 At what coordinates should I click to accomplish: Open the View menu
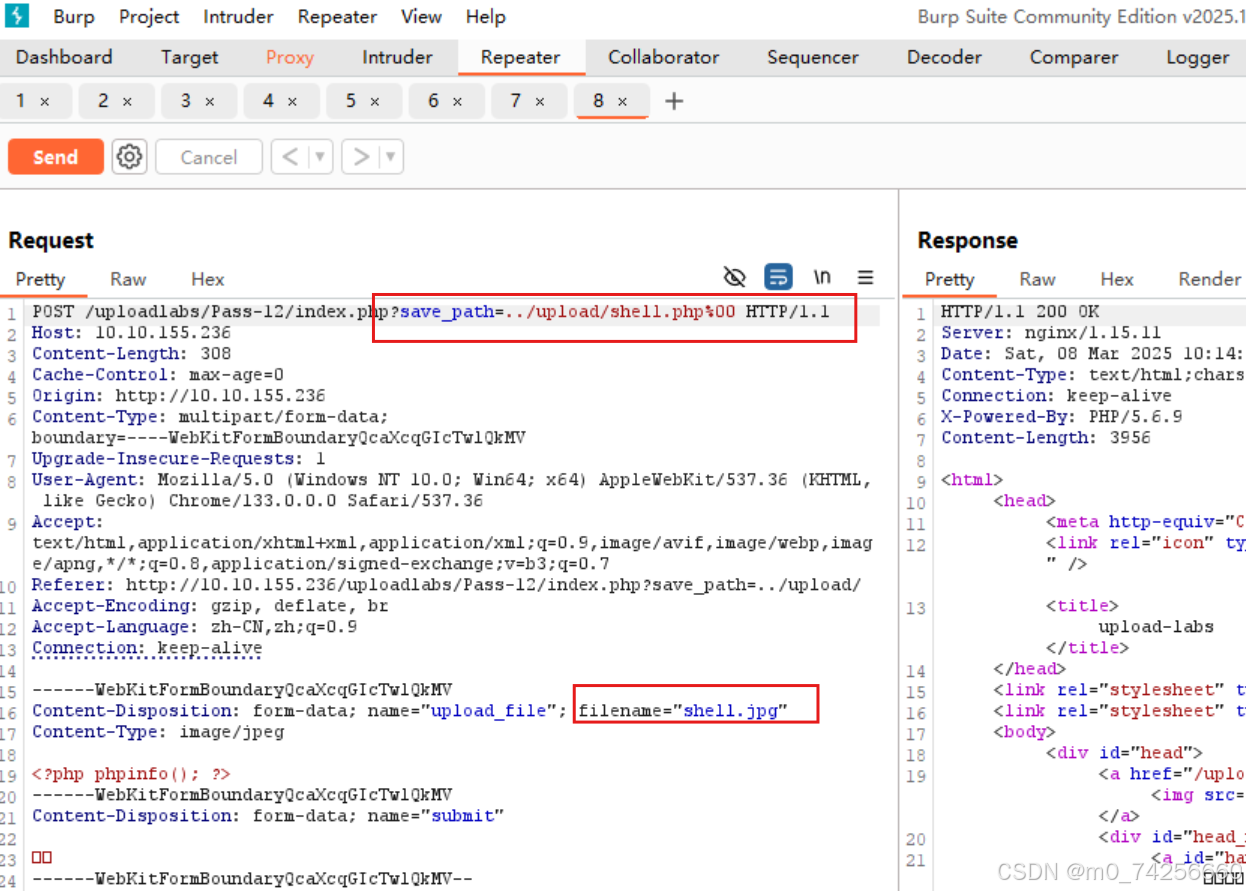[x=421, y=17]
